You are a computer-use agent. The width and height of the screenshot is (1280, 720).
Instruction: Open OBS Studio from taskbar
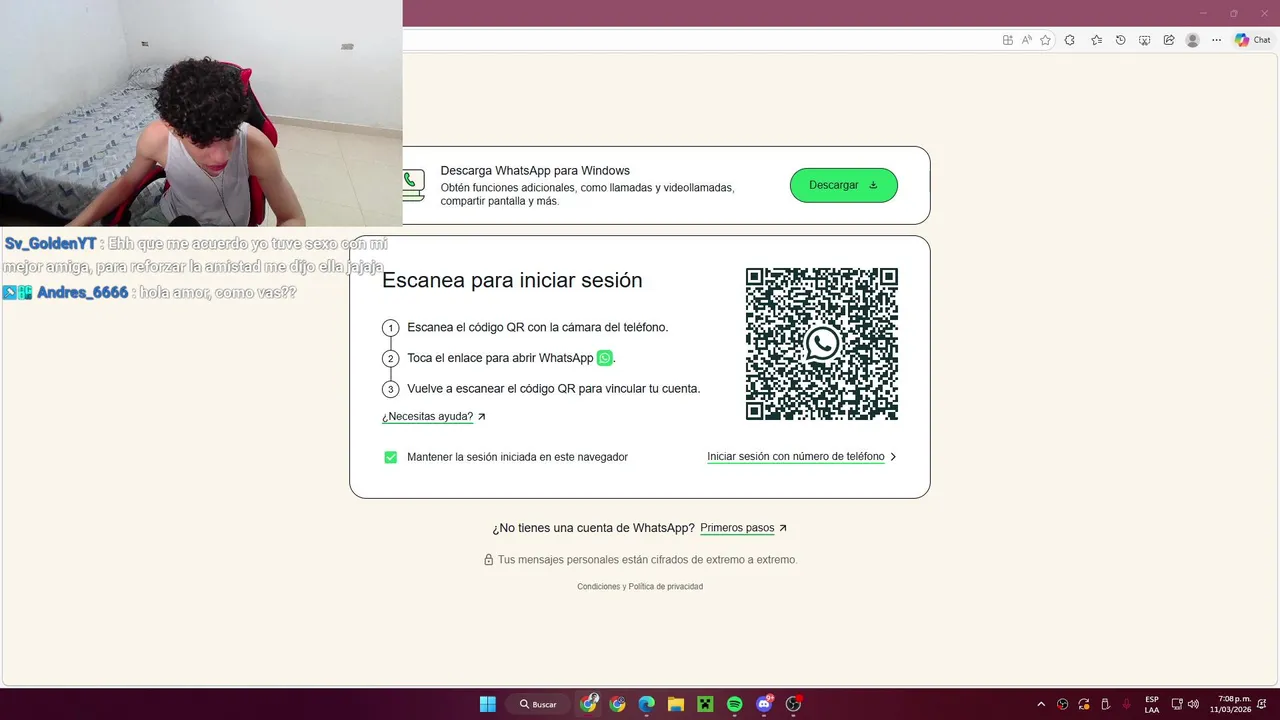pyautogui.click(x=794, y=704)
